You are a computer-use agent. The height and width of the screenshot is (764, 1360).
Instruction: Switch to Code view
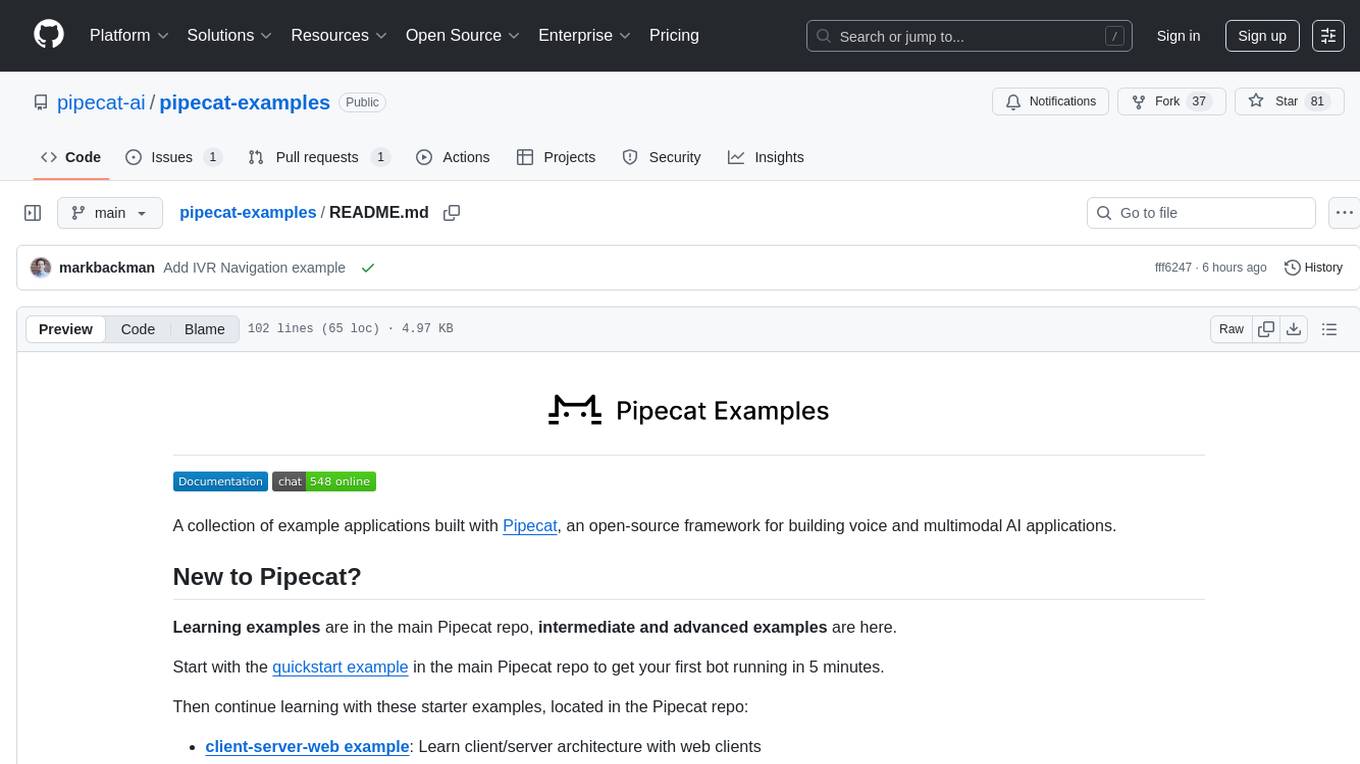pos(138,329)
